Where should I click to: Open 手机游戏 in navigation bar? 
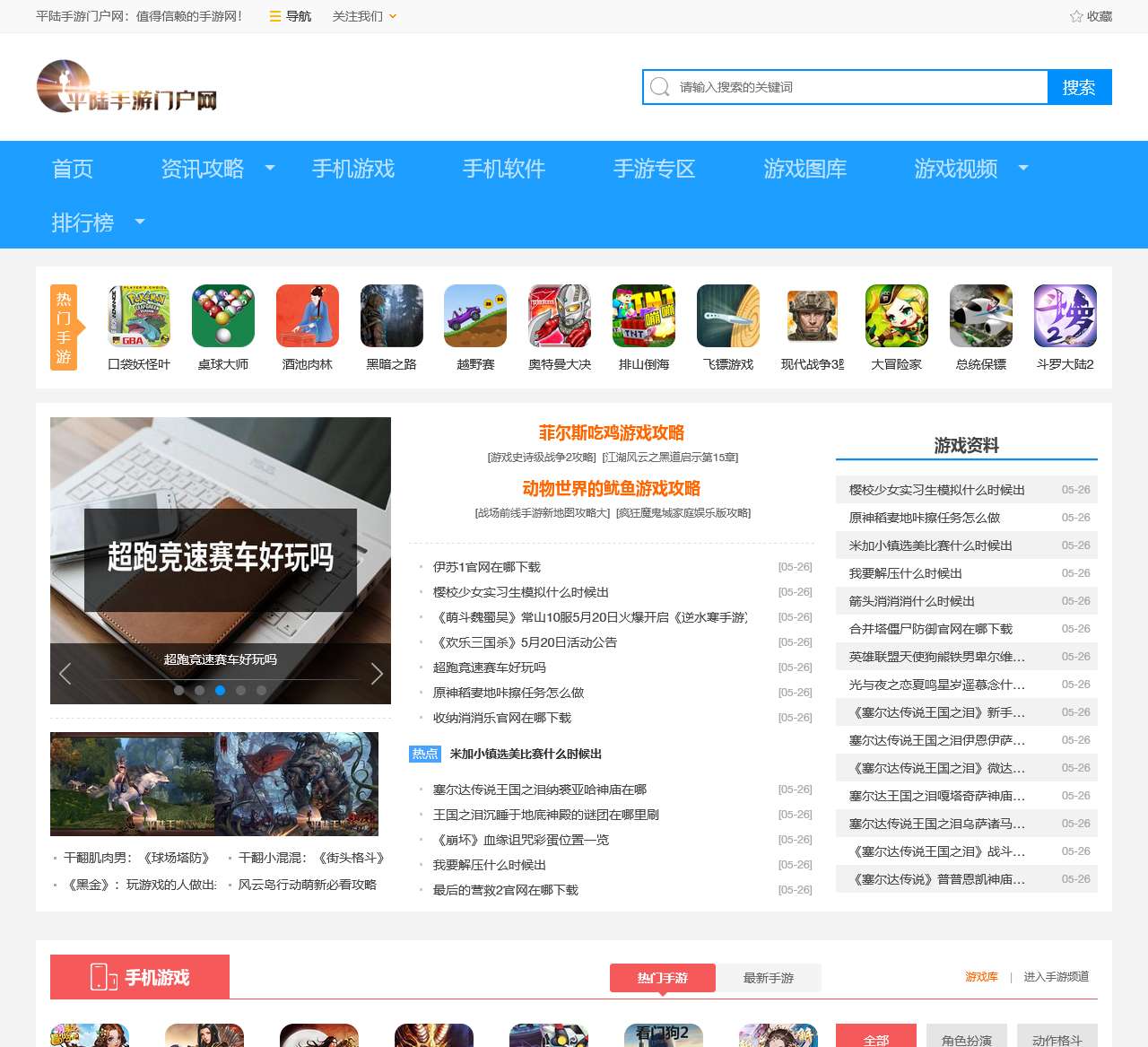pyautogui.click(x=353, y=169)
